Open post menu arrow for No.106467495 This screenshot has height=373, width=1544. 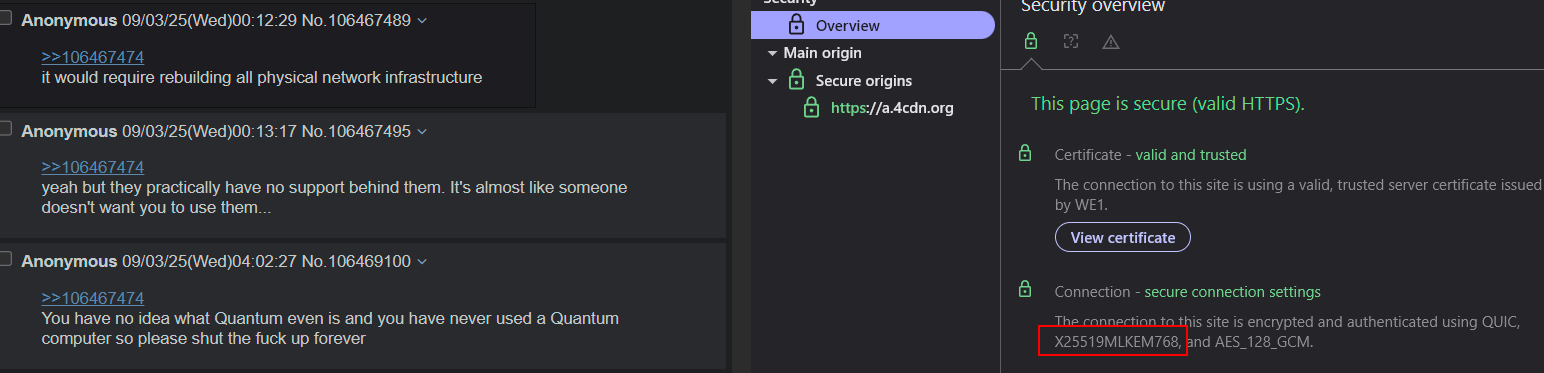(x=421, y=132)
